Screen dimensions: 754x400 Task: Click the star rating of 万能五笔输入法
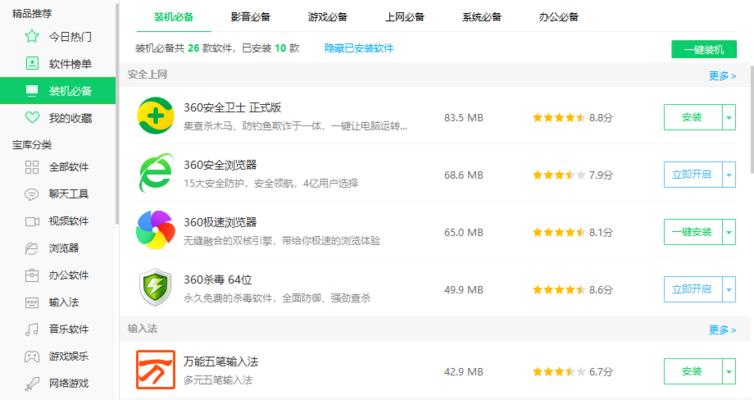(x=559, y=372)
